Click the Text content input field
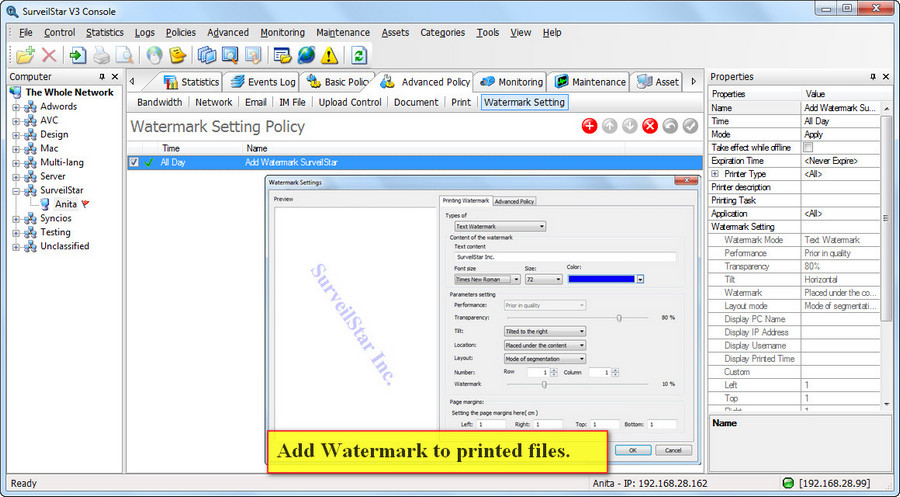The height and width of the screenshot is (497, 900). [x=565, y=257]
